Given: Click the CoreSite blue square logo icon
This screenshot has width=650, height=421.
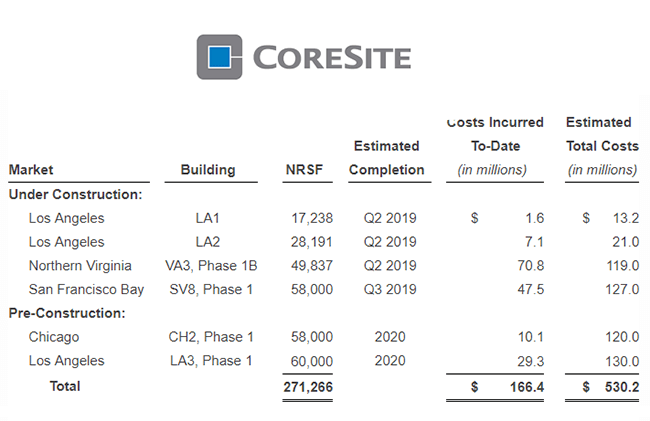Looking at the screenshot, I should 219,57.
